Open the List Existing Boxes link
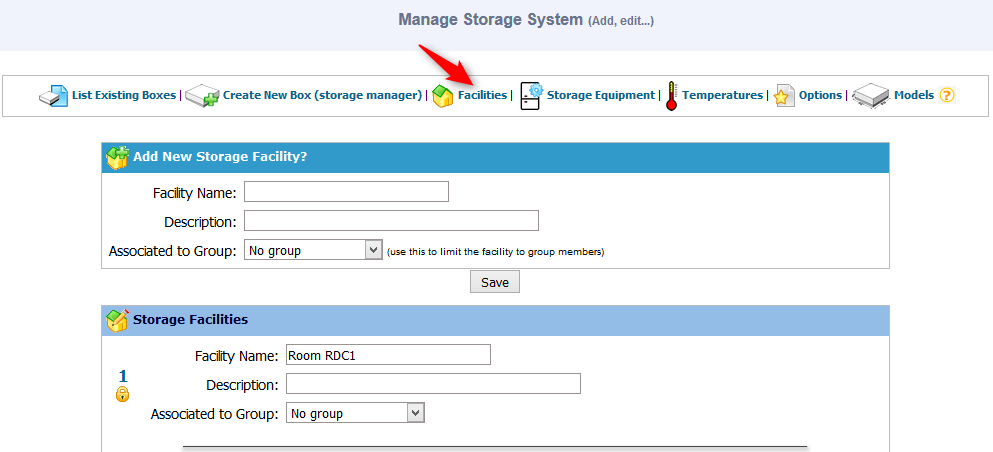The height and width of the screenshot is (452, 993). tap(123, 95)
